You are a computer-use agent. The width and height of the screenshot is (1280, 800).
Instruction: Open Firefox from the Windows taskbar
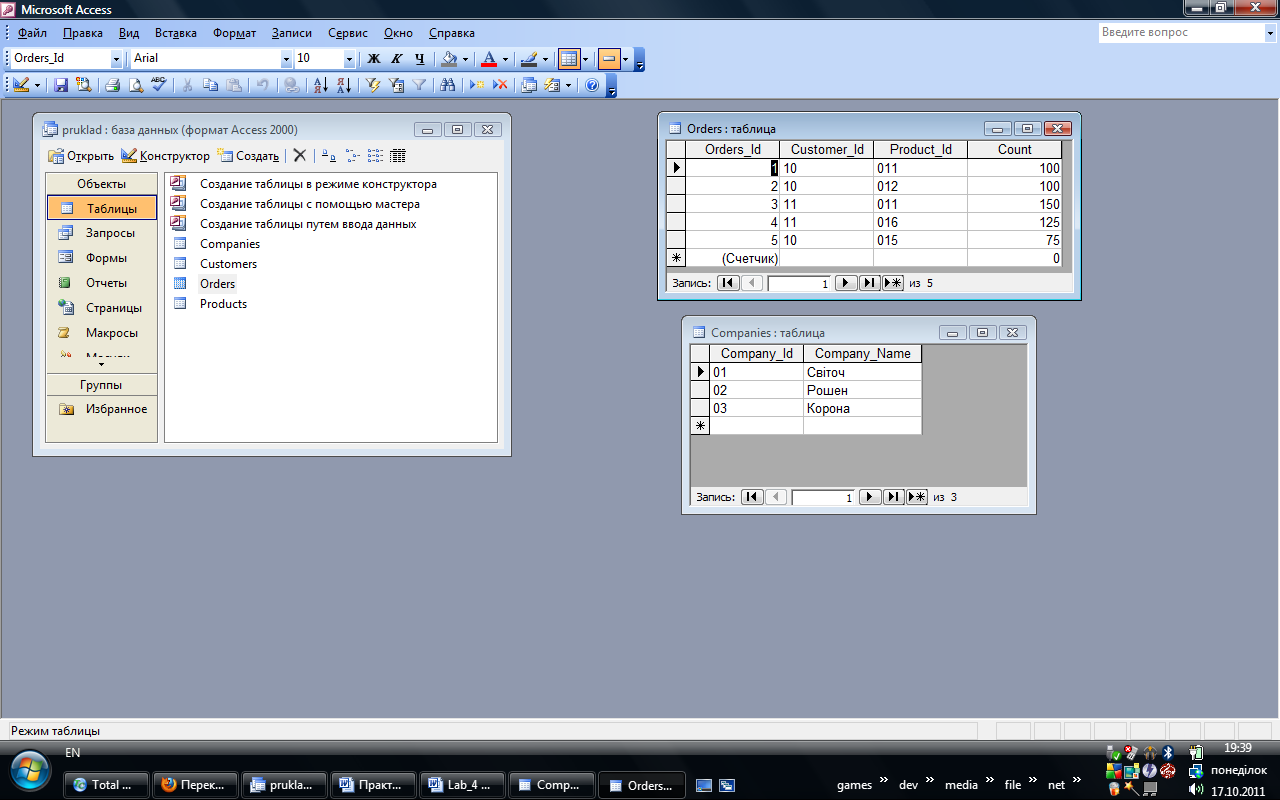click(x=196, y=785)
